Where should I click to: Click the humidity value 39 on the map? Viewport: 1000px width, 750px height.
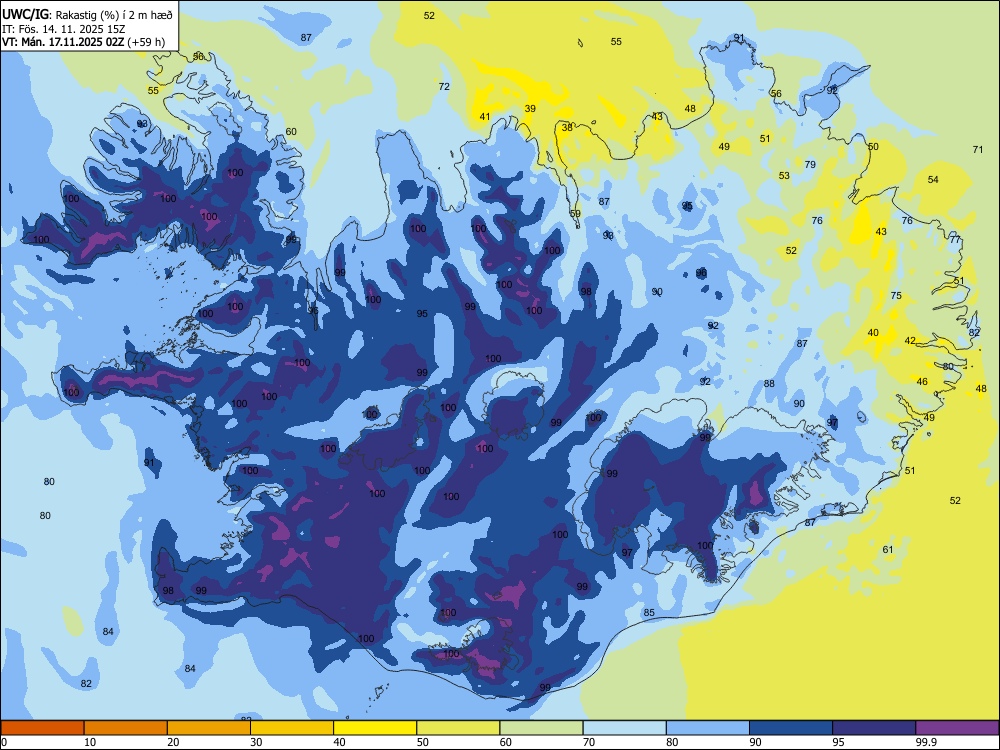coord(530,108)
